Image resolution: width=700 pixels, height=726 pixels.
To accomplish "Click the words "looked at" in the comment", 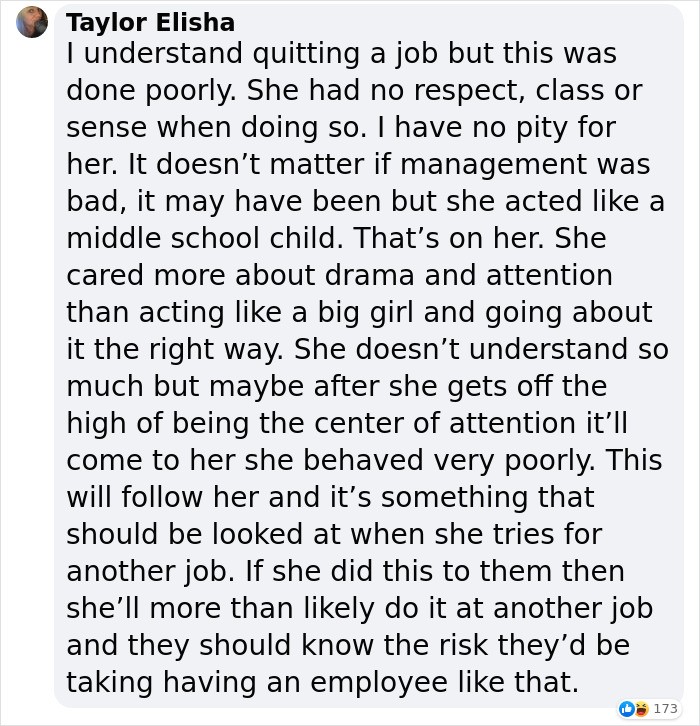I will (276, 534).
